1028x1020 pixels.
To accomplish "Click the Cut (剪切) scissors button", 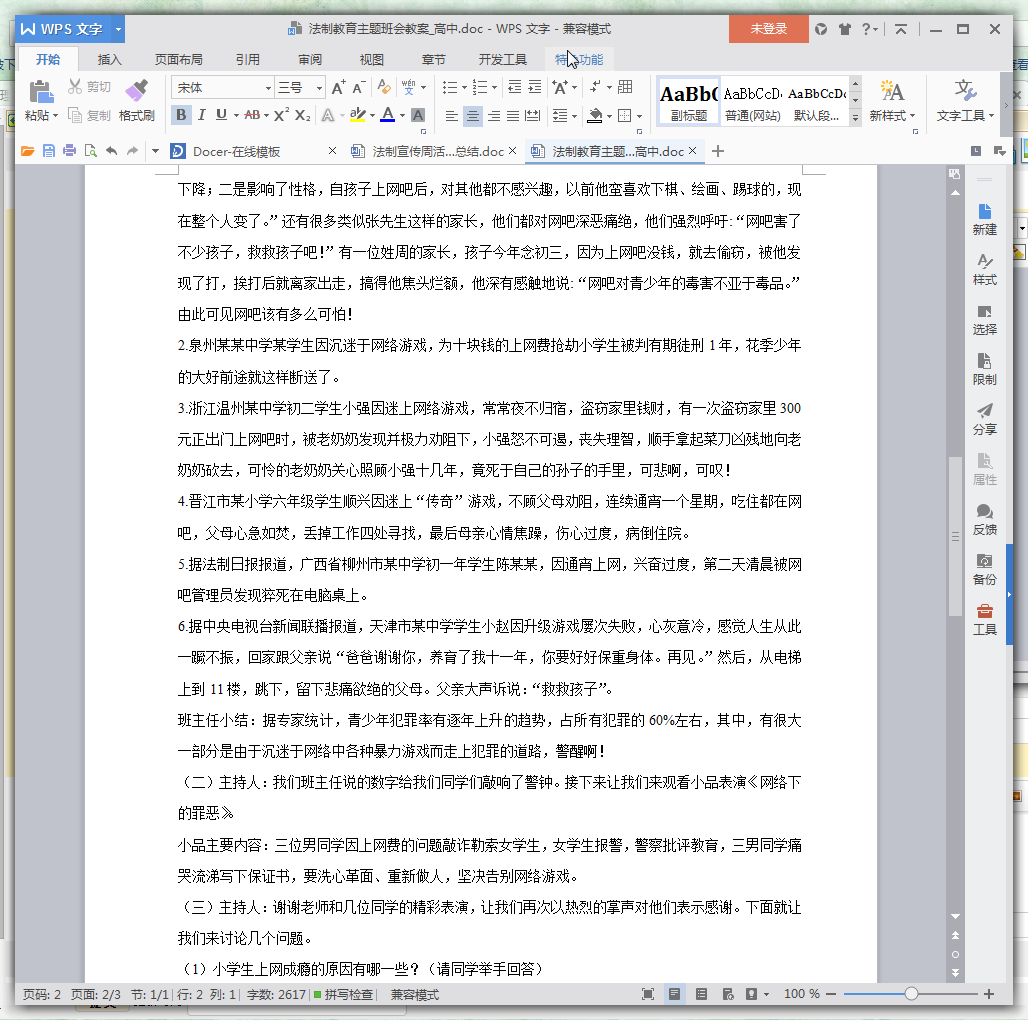I will [89, 87].
